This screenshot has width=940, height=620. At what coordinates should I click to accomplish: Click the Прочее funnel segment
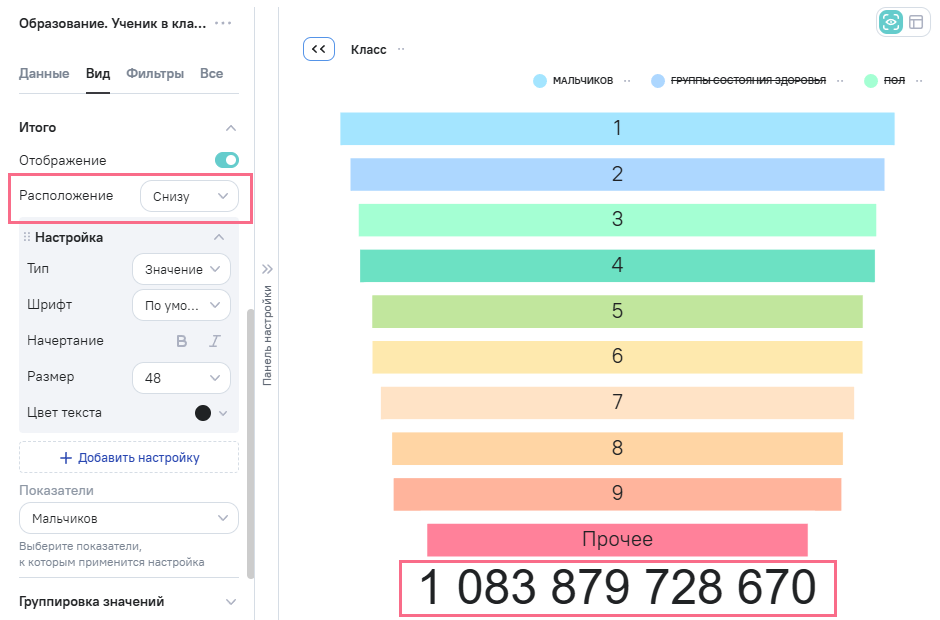(x=617, y=540)
